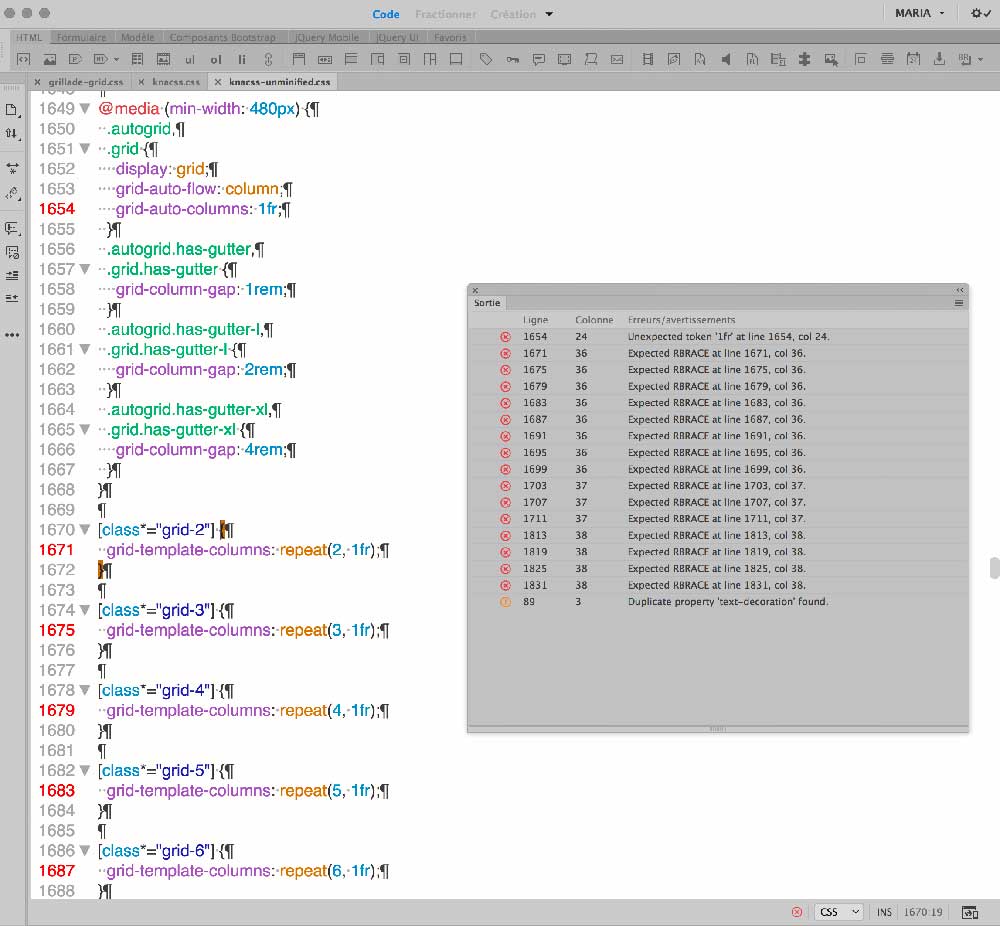Switch to knacss.css document tab
Image resolution: width=1000 pixels, height=926 pixels.
click(x=176, y=82)
